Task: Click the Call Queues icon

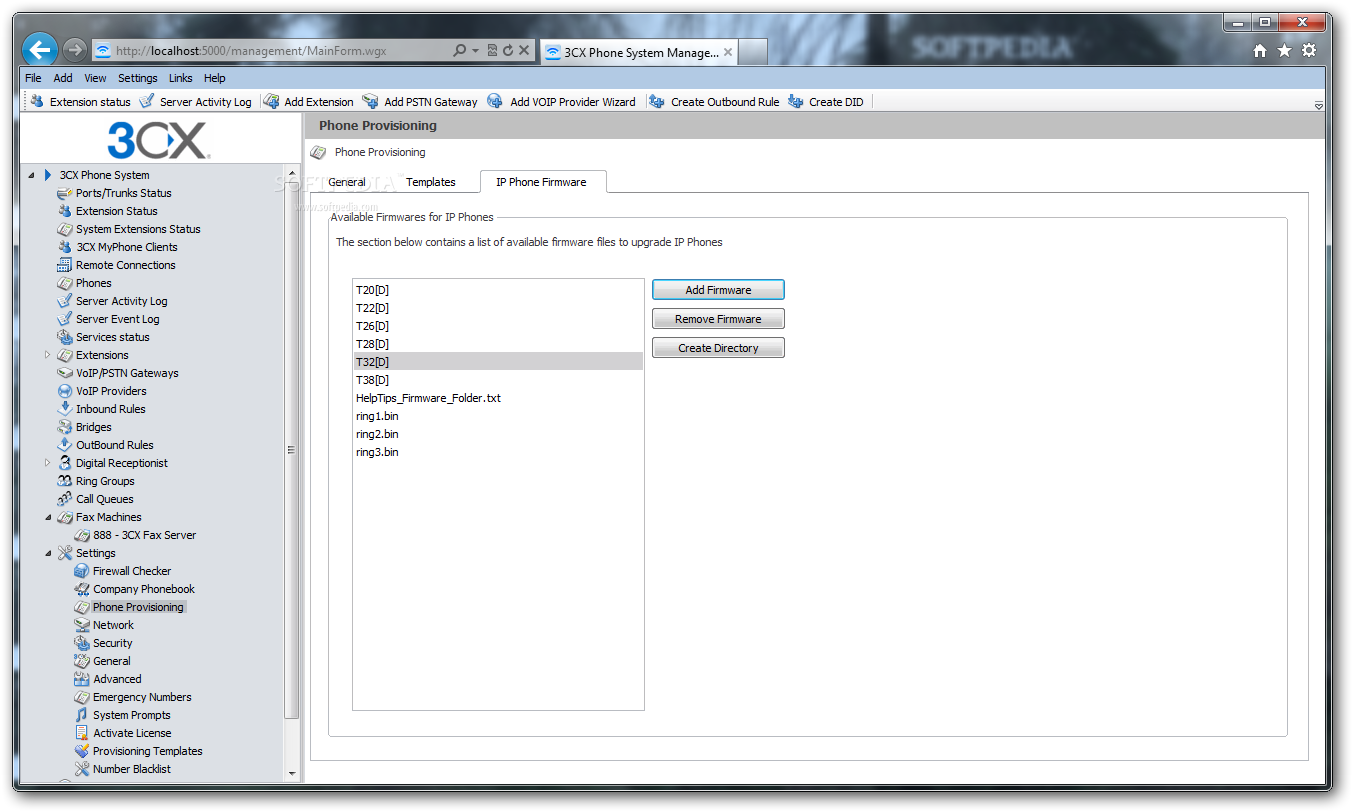Action: click(65, 499)
